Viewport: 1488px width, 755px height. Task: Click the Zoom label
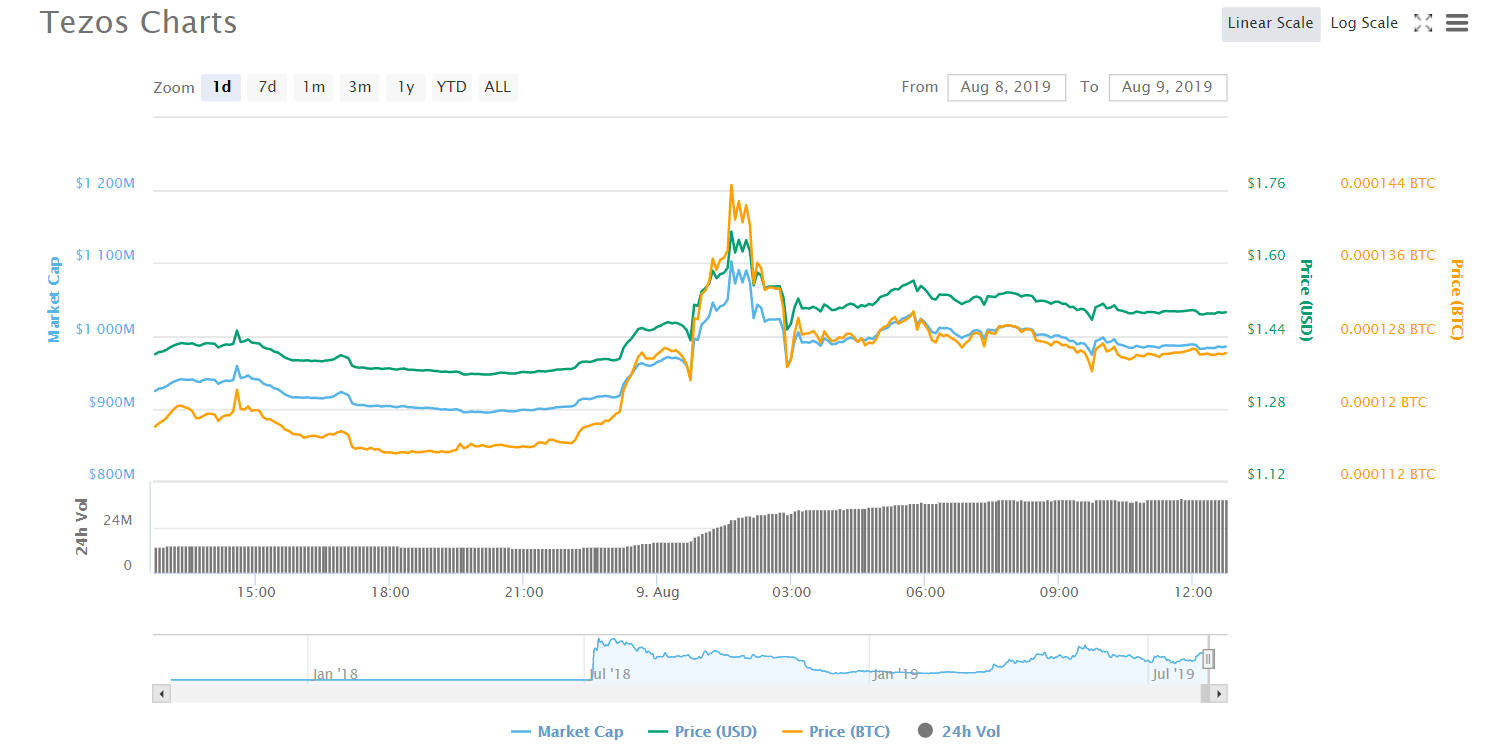point(174,87)
